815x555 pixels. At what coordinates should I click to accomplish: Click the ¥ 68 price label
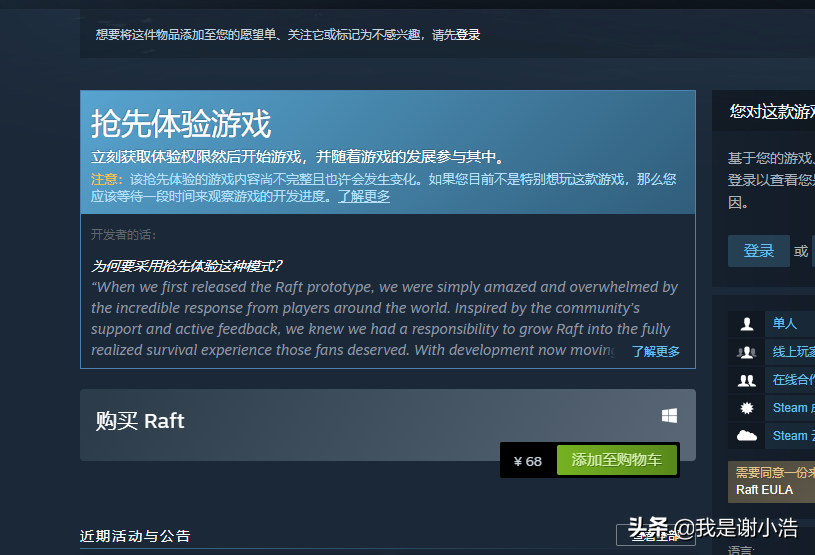[528, 461]
